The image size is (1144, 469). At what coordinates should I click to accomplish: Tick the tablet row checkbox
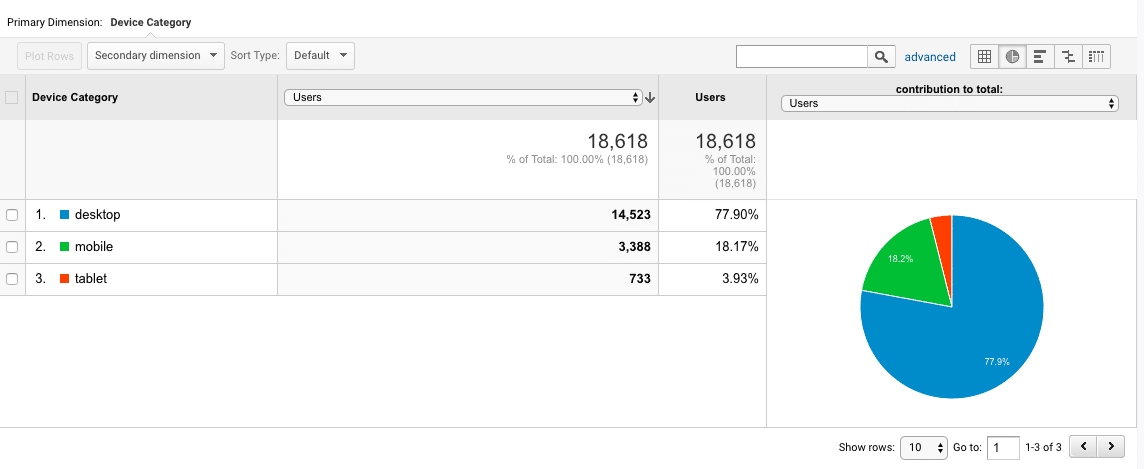coord(12,279)
